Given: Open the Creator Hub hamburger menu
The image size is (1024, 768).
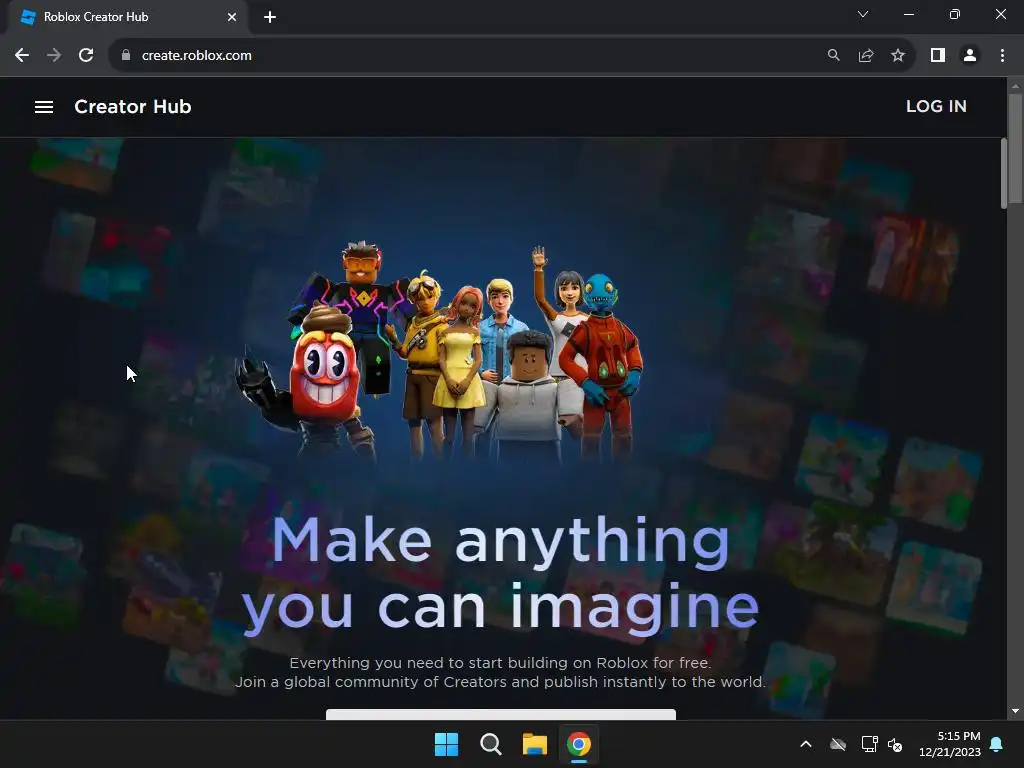Looking at the screenshot, I should tap(44, 106).
